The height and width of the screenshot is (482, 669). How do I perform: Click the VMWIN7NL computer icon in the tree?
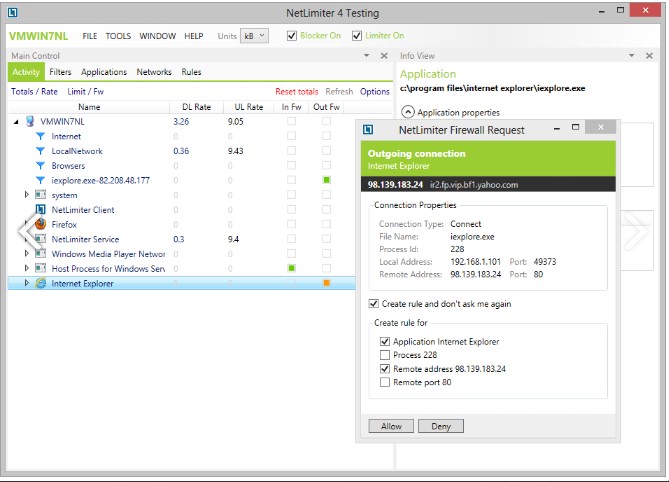[30, 122]
